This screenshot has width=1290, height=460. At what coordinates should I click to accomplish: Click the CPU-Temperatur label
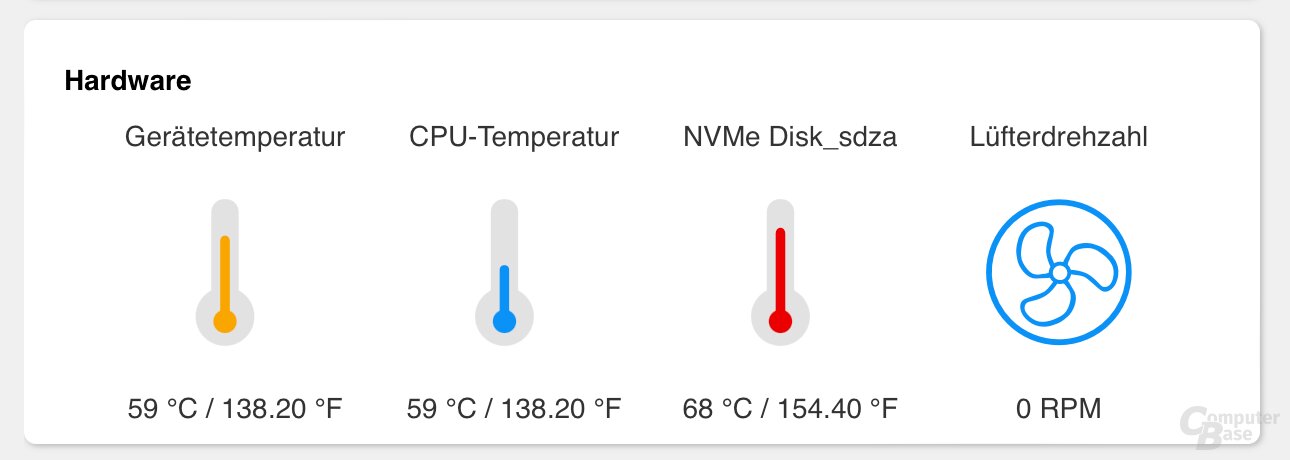pyautogui.click(x=514, y=137)
